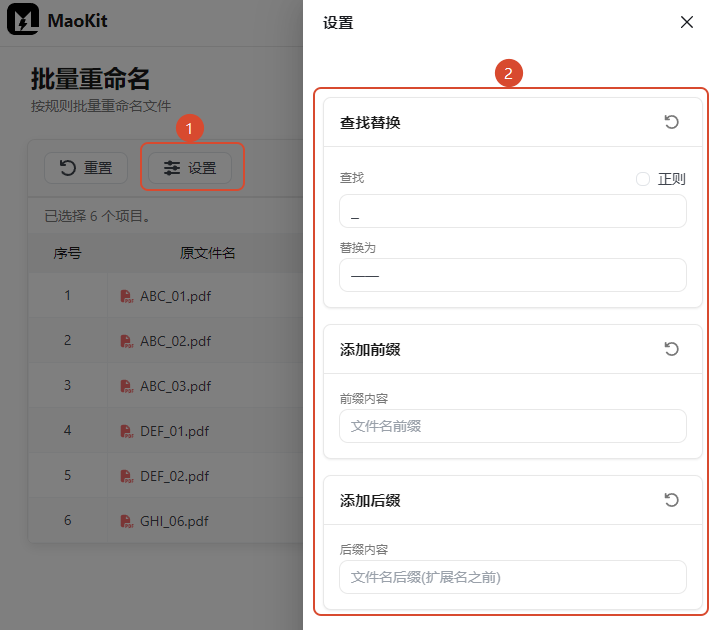The image size is (714, 630).
Task: Open the 设置 settings button
Action: coord(190,168)
